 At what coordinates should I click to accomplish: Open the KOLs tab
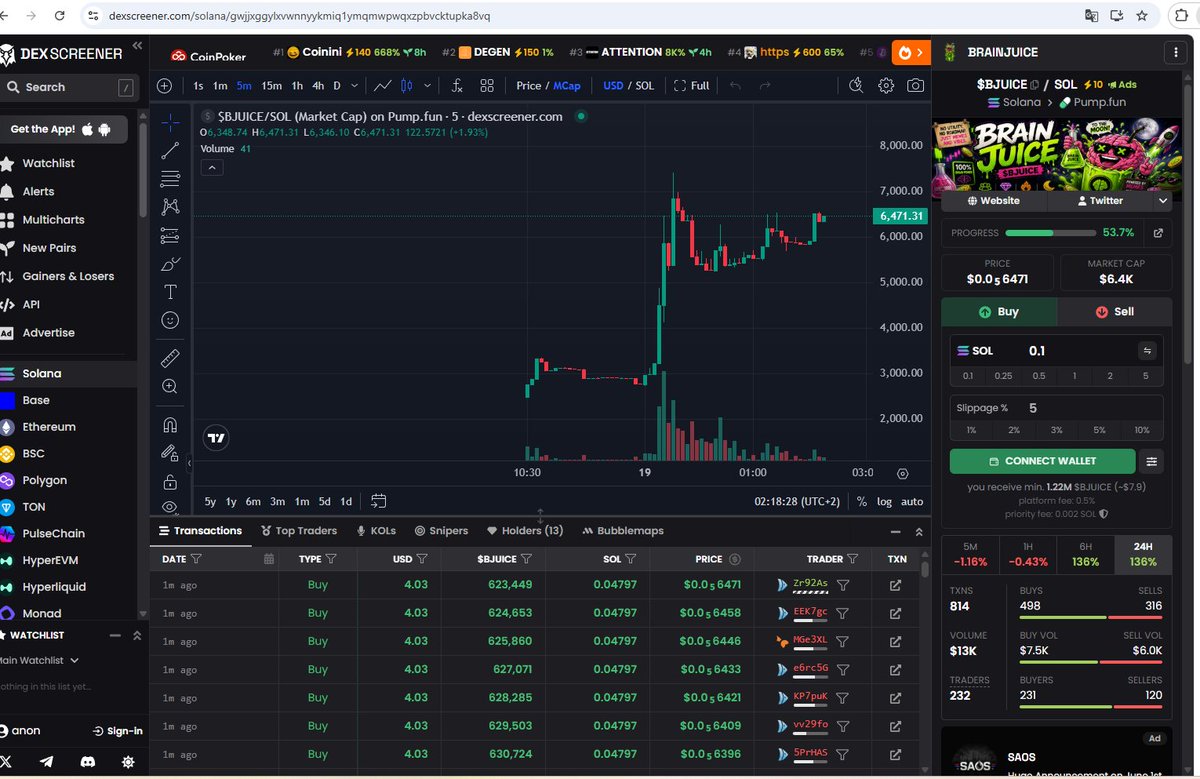coord(376,531)
